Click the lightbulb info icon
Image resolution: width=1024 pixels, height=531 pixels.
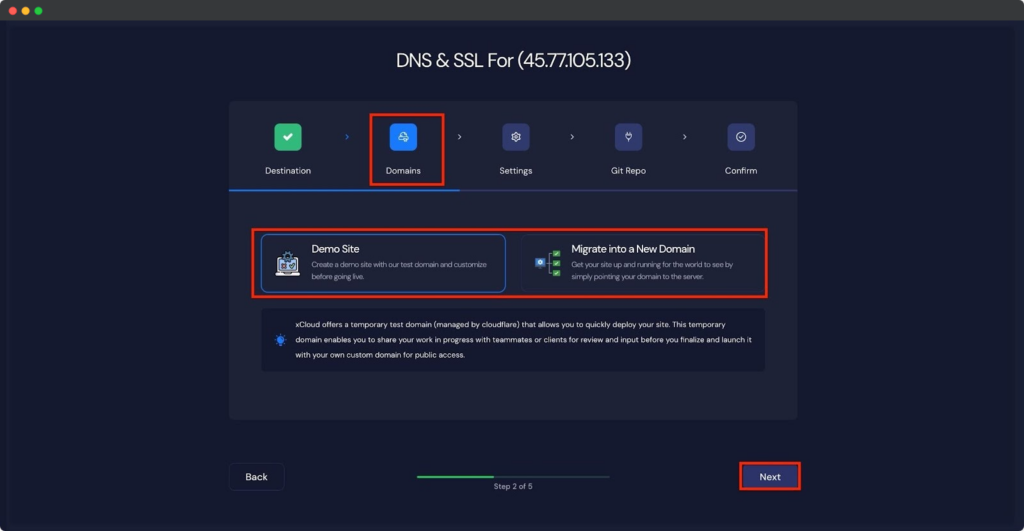click(279, 340)
